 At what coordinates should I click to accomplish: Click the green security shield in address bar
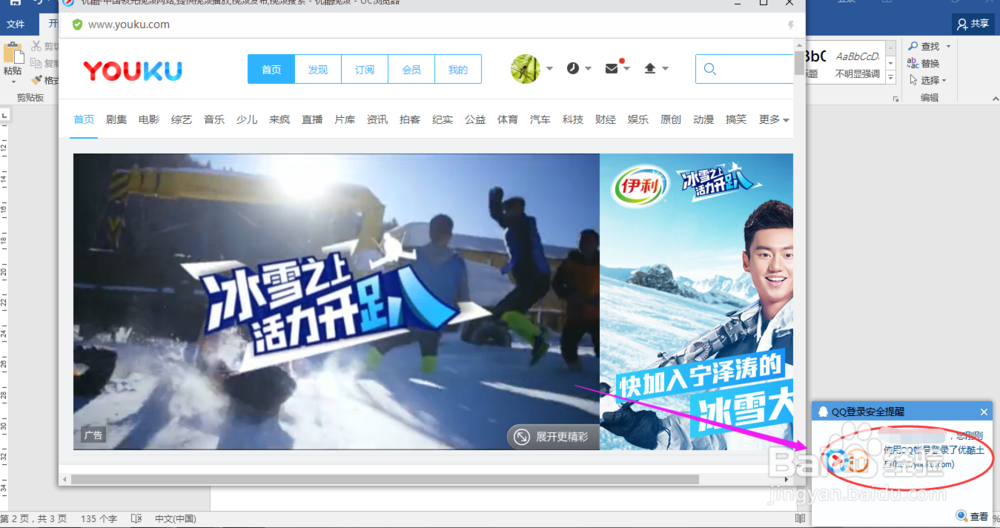pyautogui.click(x=77, y=24)
